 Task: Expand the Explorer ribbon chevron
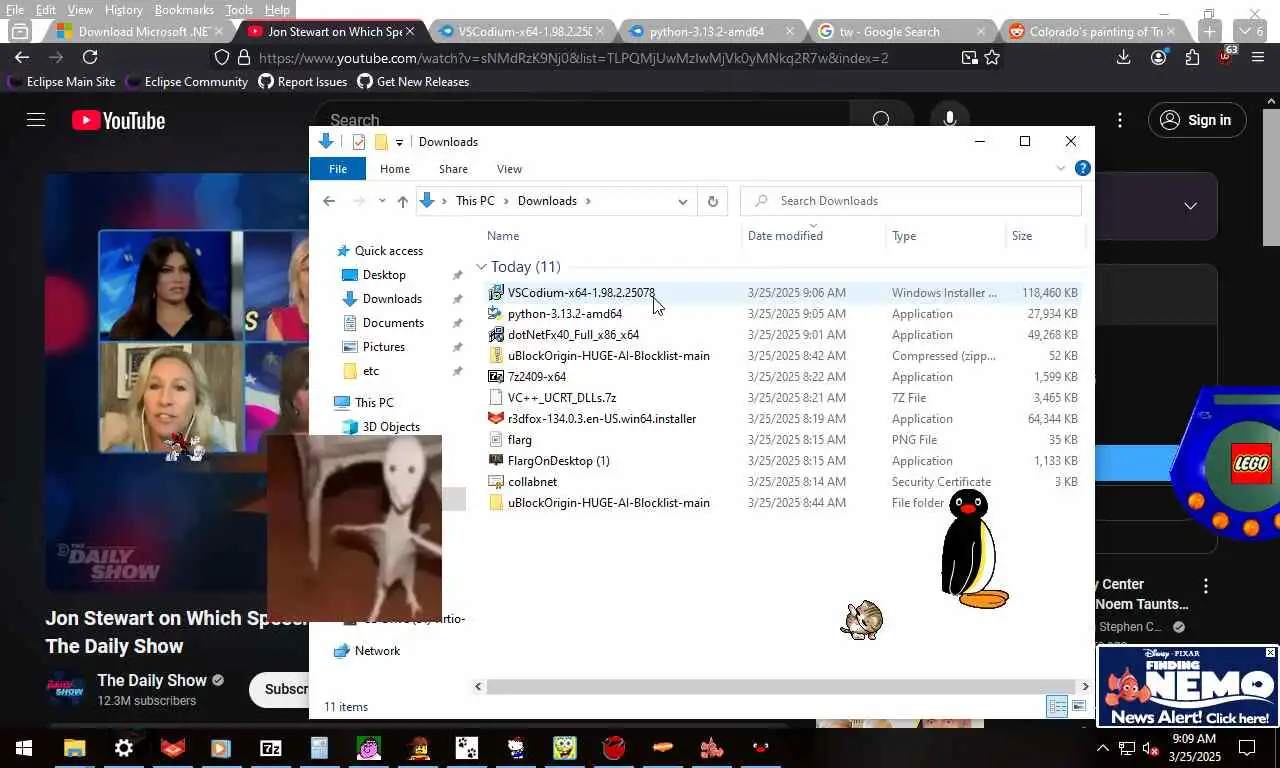click(x=1061, y=168)
